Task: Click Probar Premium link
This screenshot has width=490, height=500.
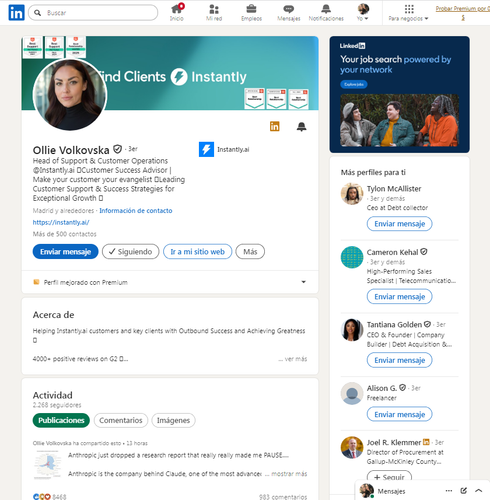Action: [463, 13]
